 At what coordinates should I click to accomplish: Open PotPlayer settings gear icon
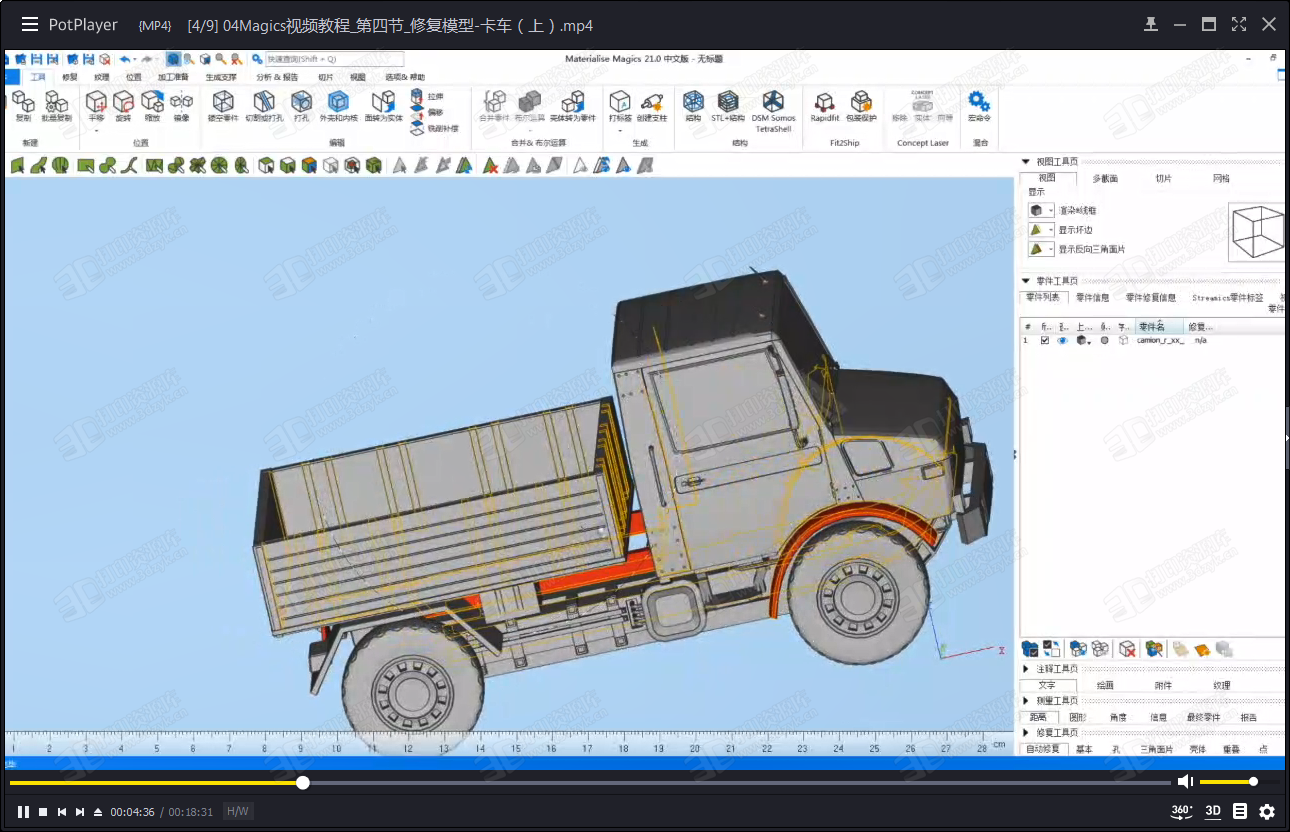tap(1267, 812)
